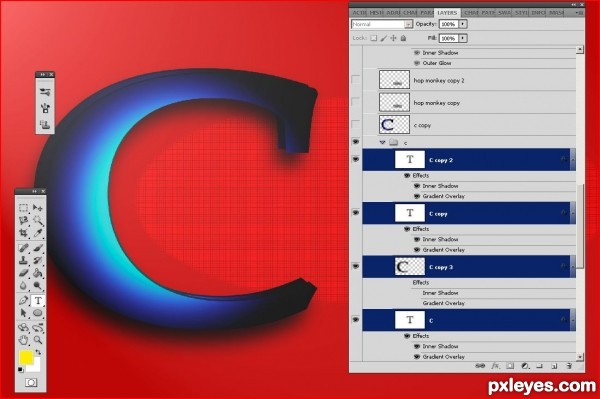
Task: Select the Horizontal Type tool
Action: (38, 301)
